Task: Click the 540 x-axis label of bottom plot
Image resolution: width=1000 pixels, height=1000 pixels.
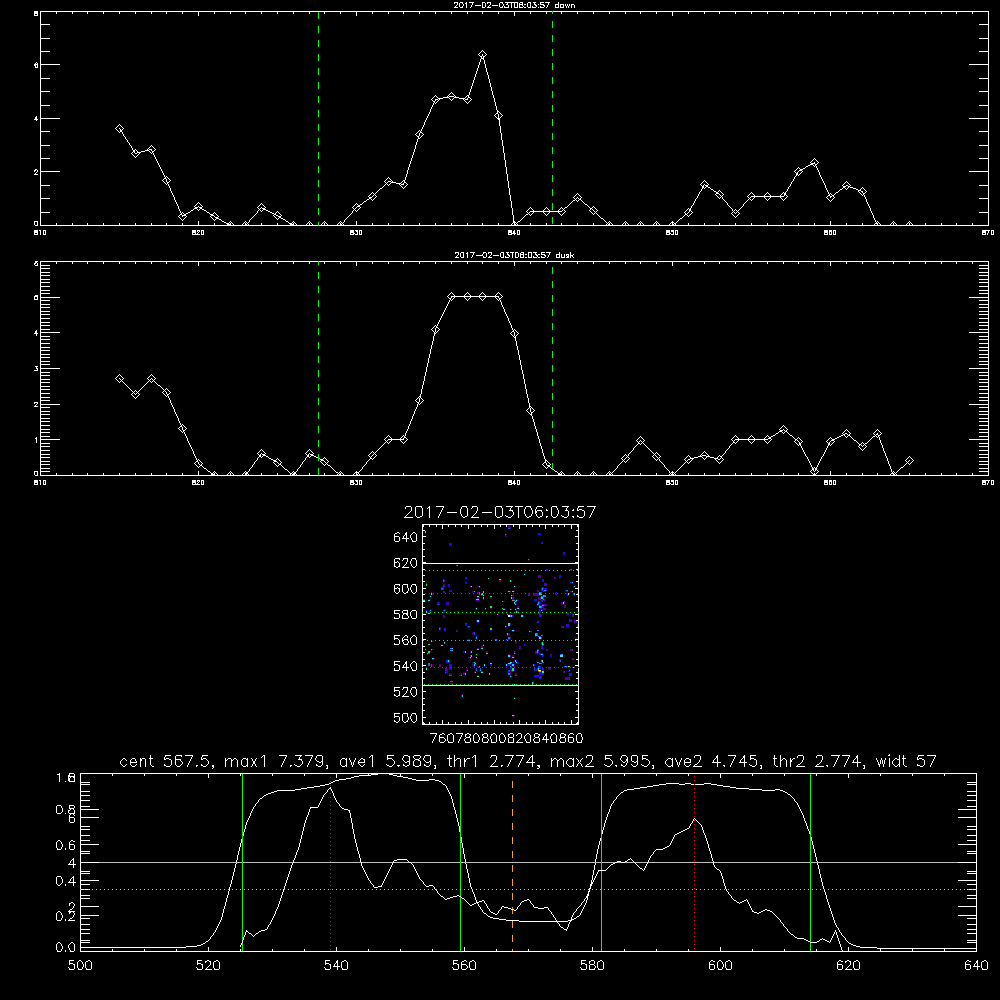Action: pos(336,966)
